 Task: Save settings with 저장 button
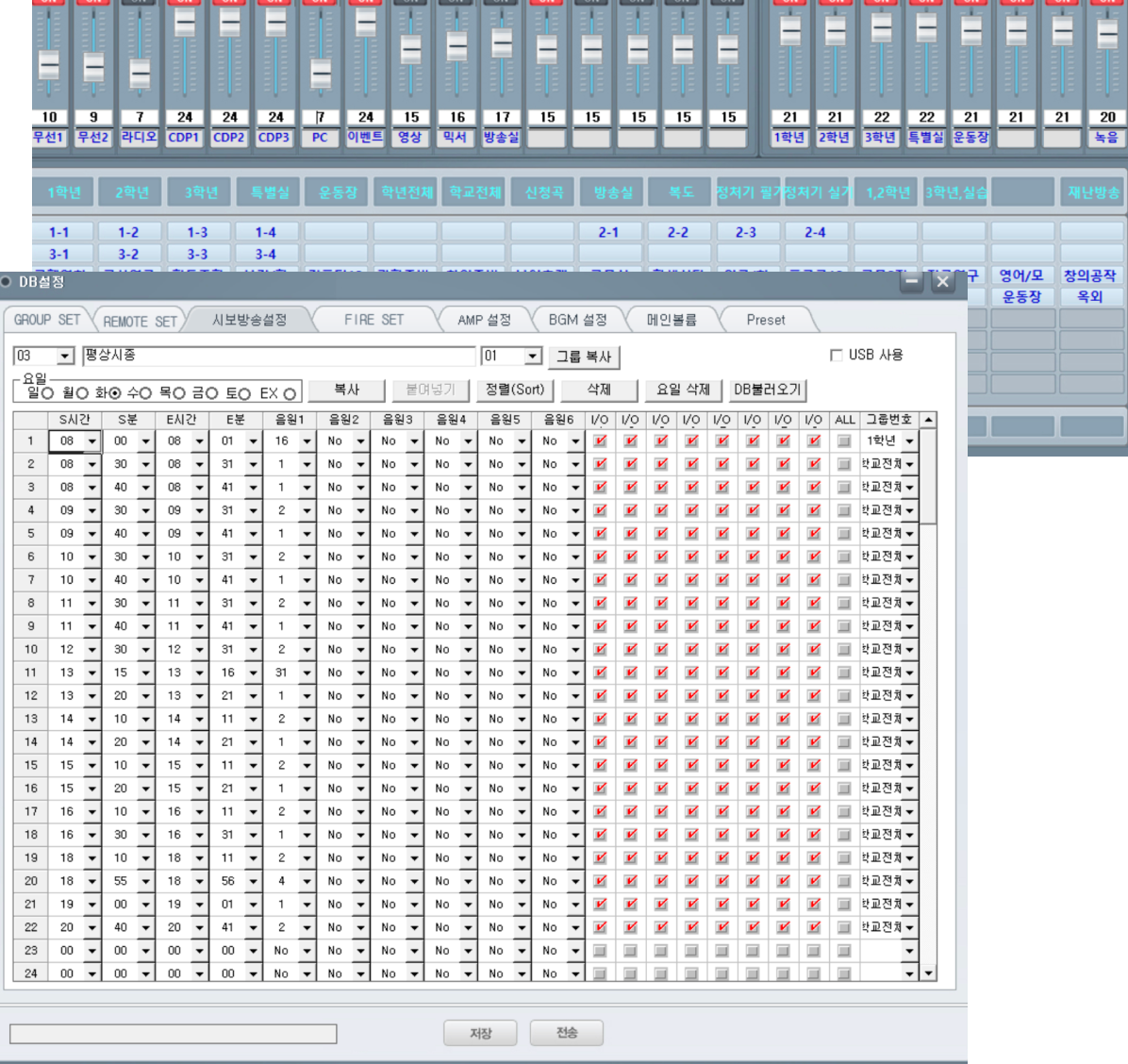480,1033
